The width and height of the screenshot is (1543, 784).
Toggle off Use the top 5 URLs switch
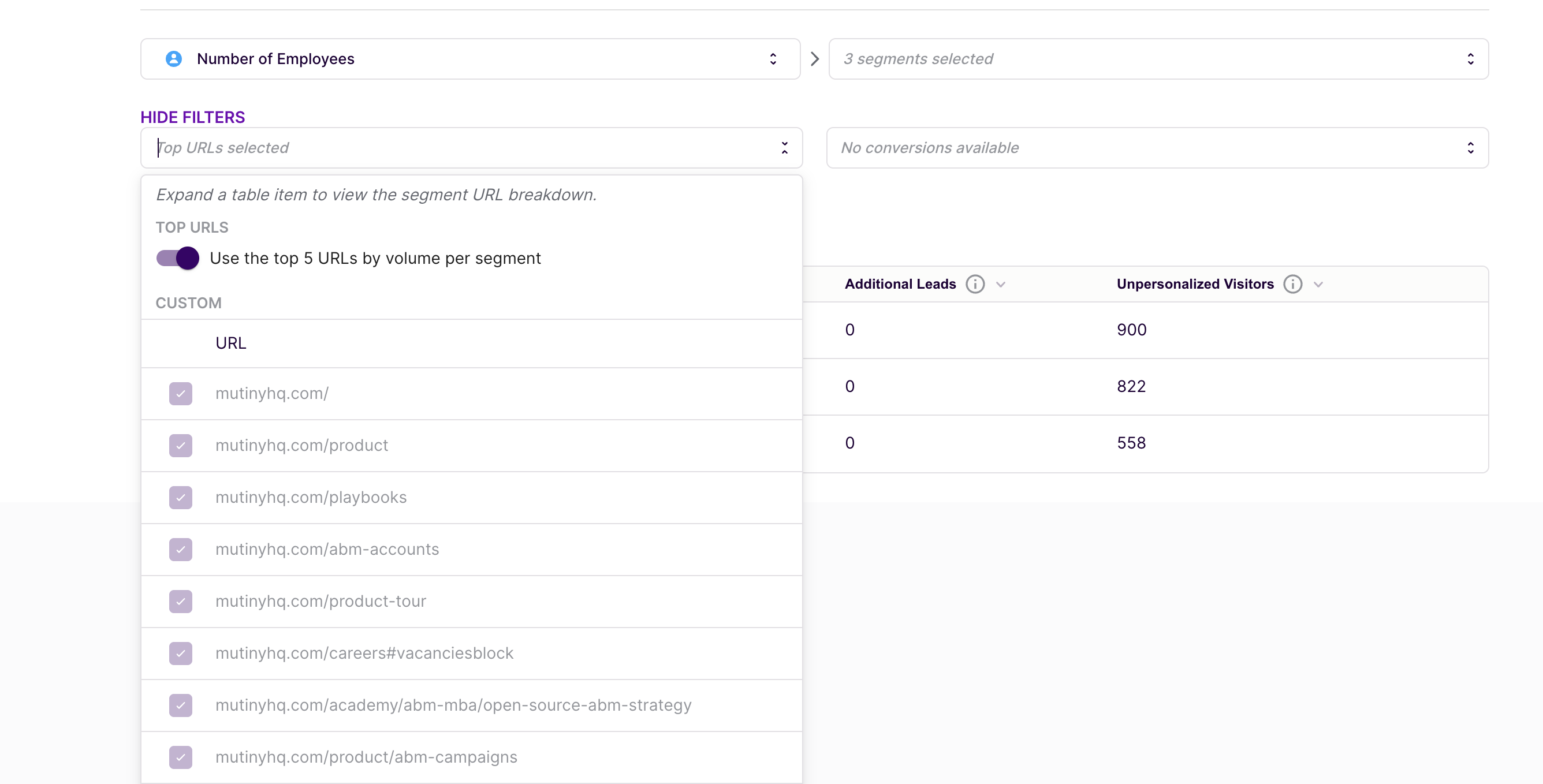[177, 258]
